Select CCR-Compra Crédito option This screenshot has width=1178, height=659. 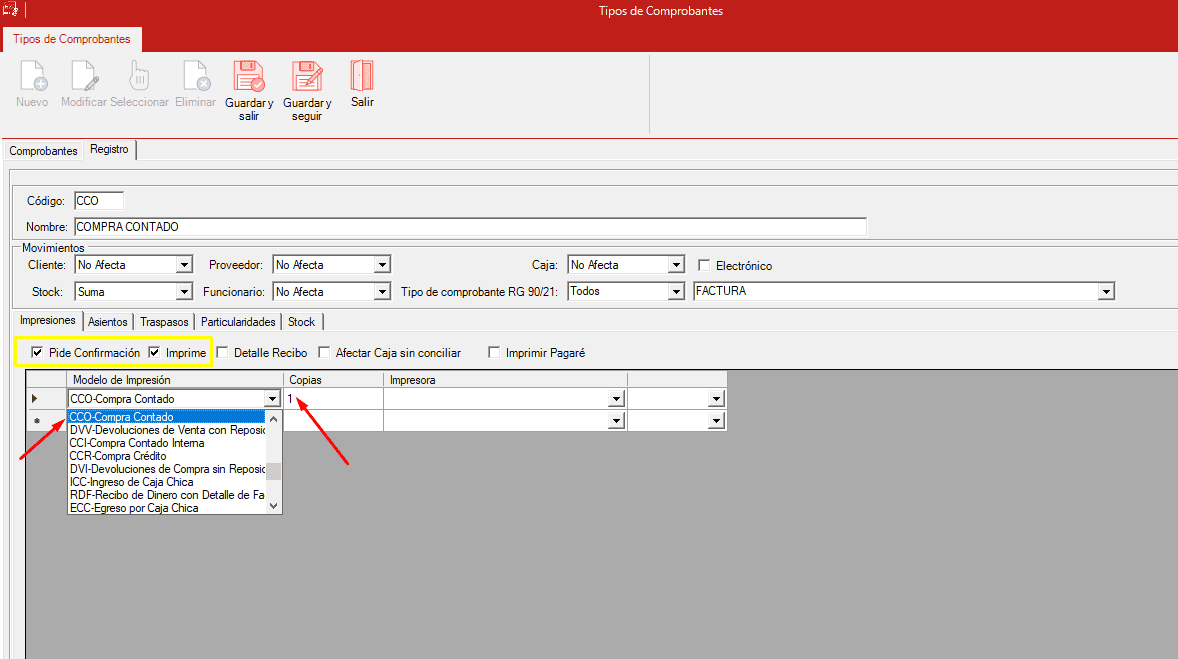pos(166,456)
